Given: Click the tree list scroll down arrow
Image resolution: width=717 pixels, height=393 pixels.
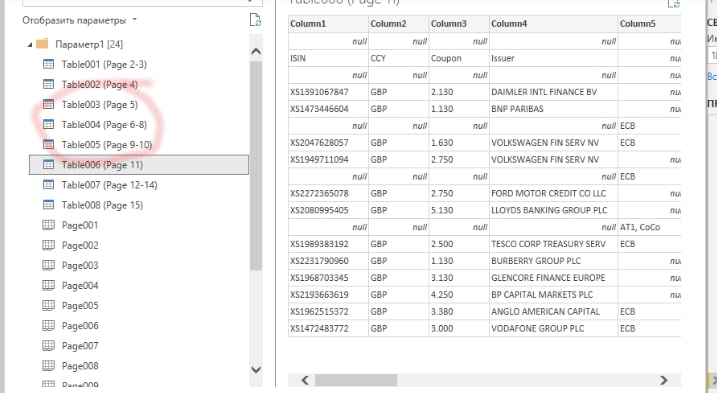Looking at the screenshot, I should point(256,369).
